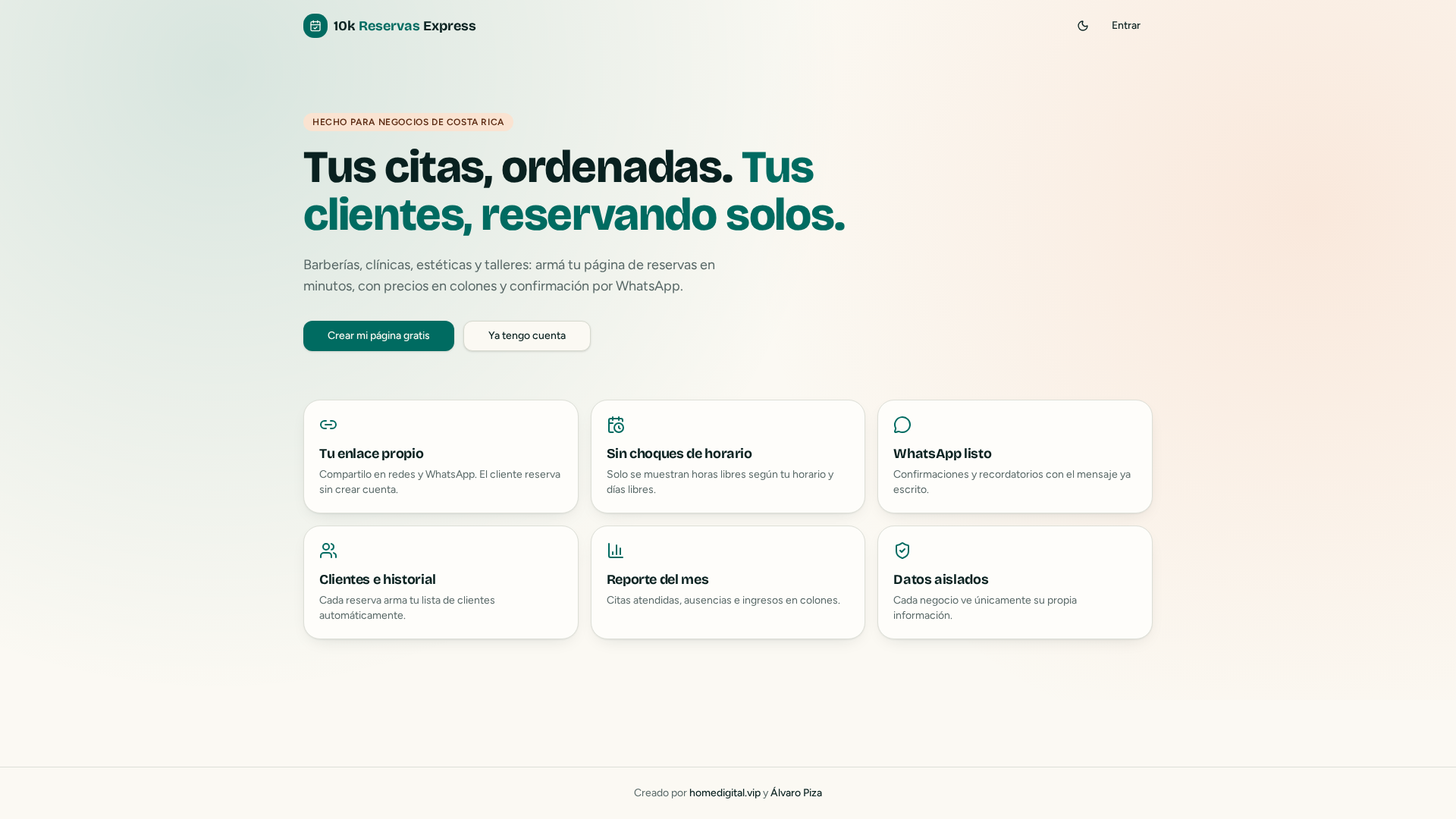Image resolution: width=1456 pixels, height=819 pixels.
Task: Click Crear mi página gratis button
Action: [378, 336]
